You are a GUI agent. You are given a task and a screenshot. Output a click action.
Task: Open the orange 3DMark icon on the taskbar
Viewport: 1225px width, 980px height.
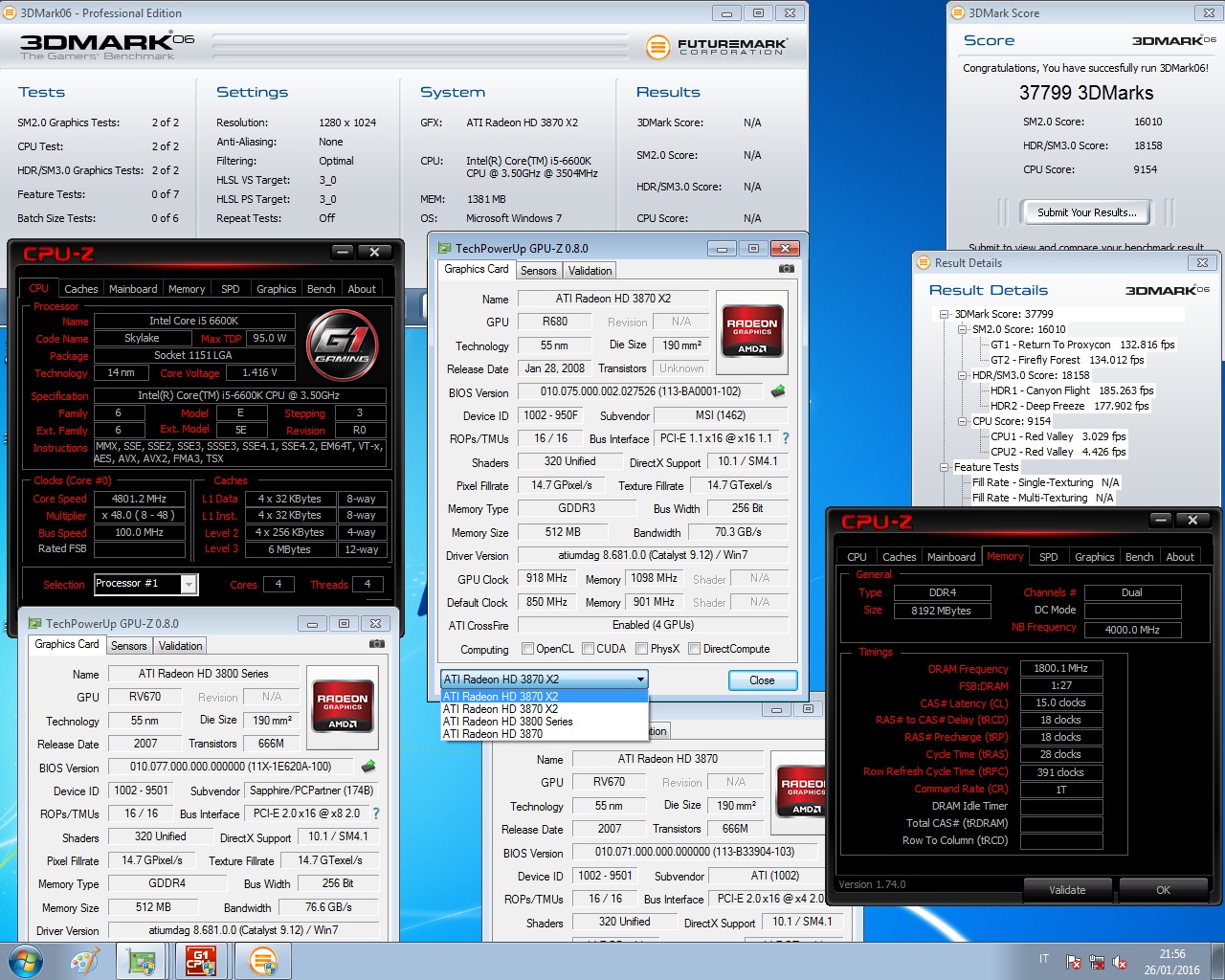tap(262, 961)
